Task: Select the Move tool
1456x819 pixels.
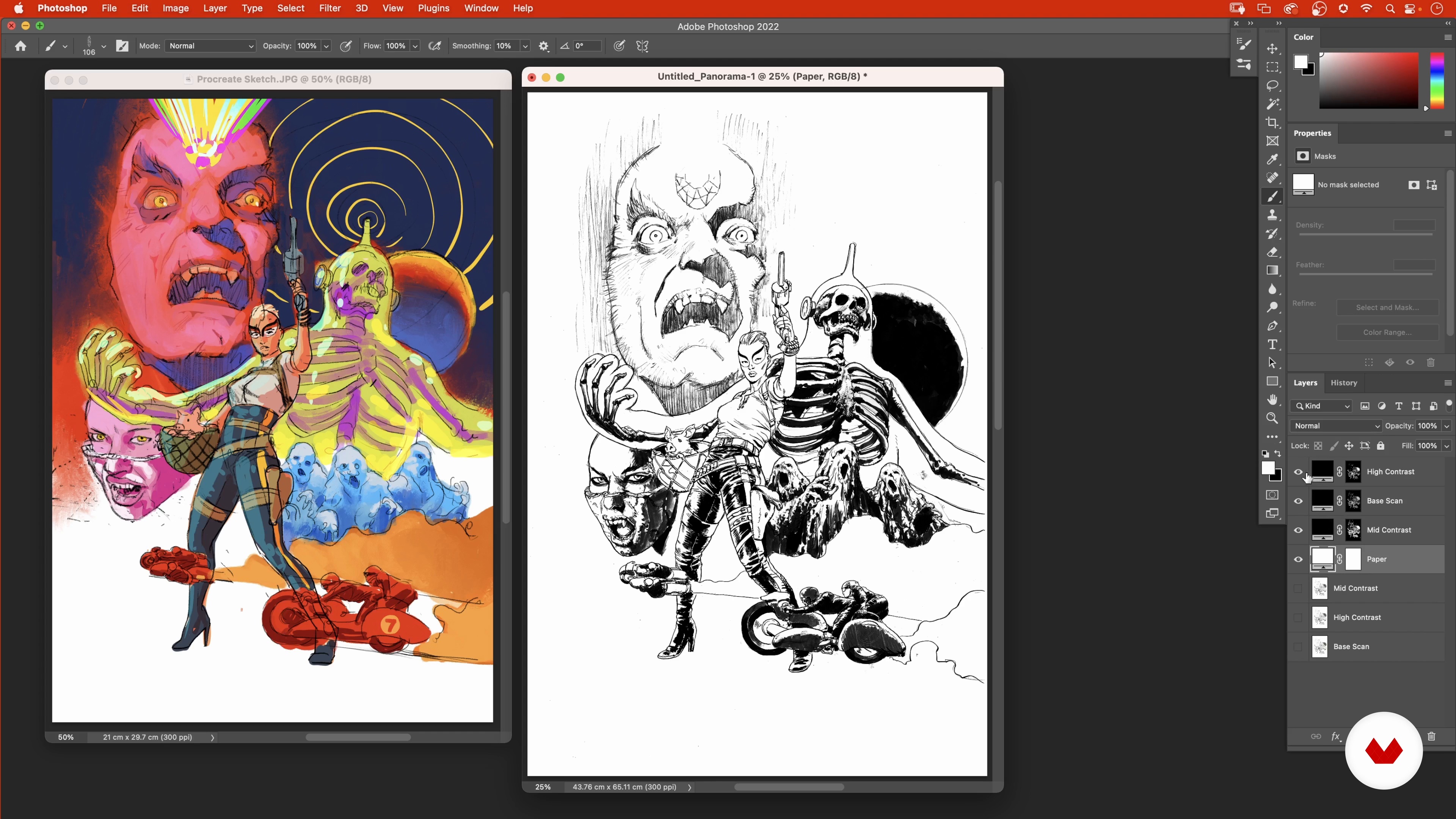Action: click(x=1272, y=49)
